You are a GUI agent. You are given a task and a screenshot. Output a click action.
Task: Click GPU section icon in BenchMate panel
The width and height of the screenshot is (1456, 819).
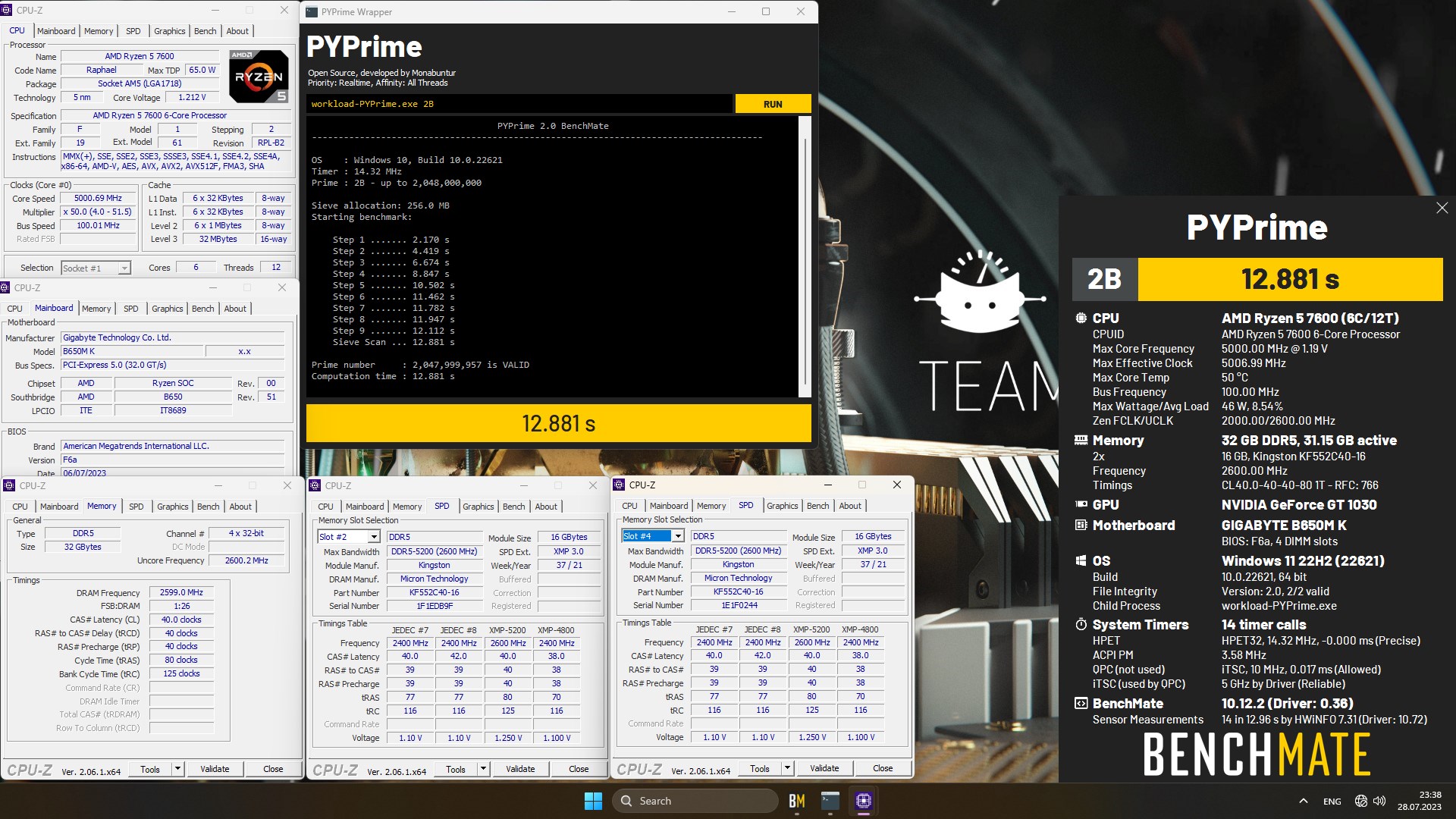[x=1081, y=504]
